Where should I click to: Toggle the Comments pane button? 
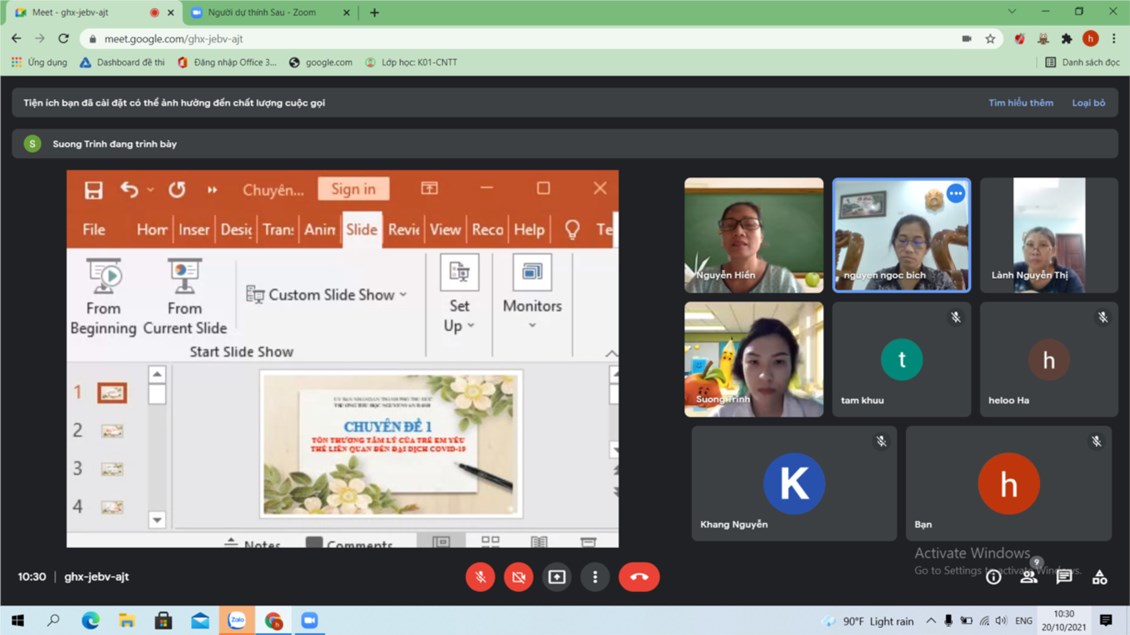[x=350, y=542]
